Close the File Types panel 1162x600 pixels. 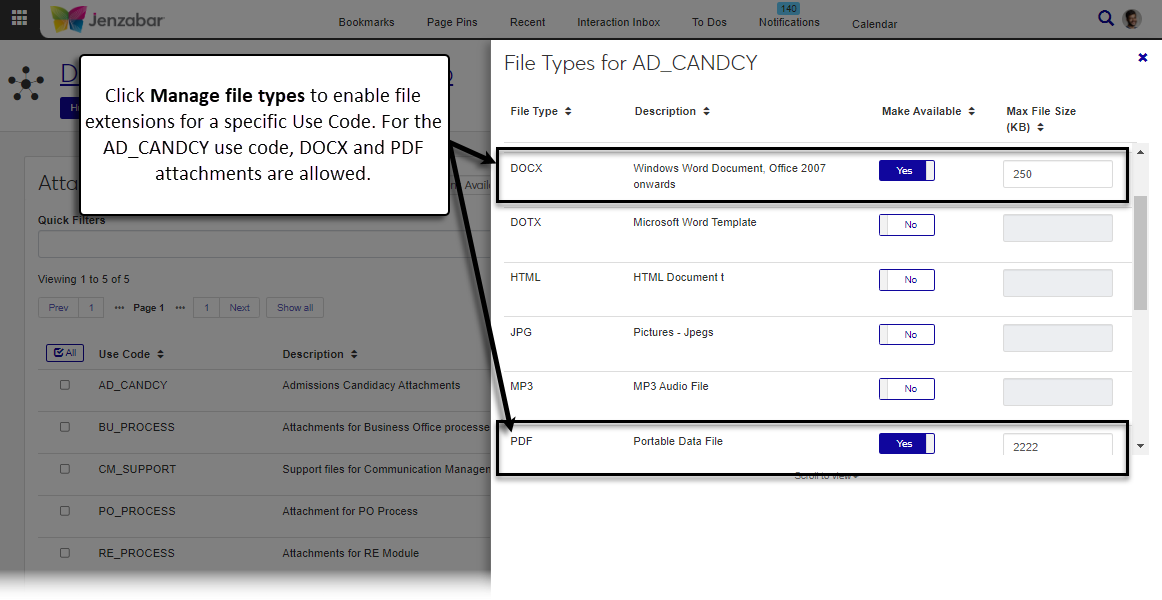coord(1143,58)
